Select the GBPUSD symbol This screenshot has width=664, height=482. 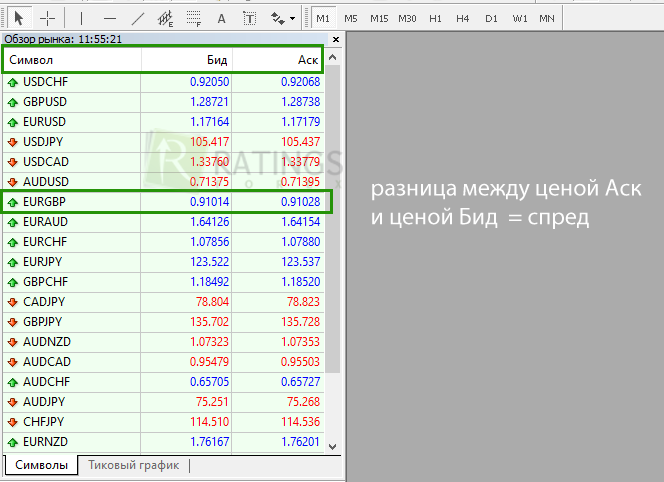45,102
